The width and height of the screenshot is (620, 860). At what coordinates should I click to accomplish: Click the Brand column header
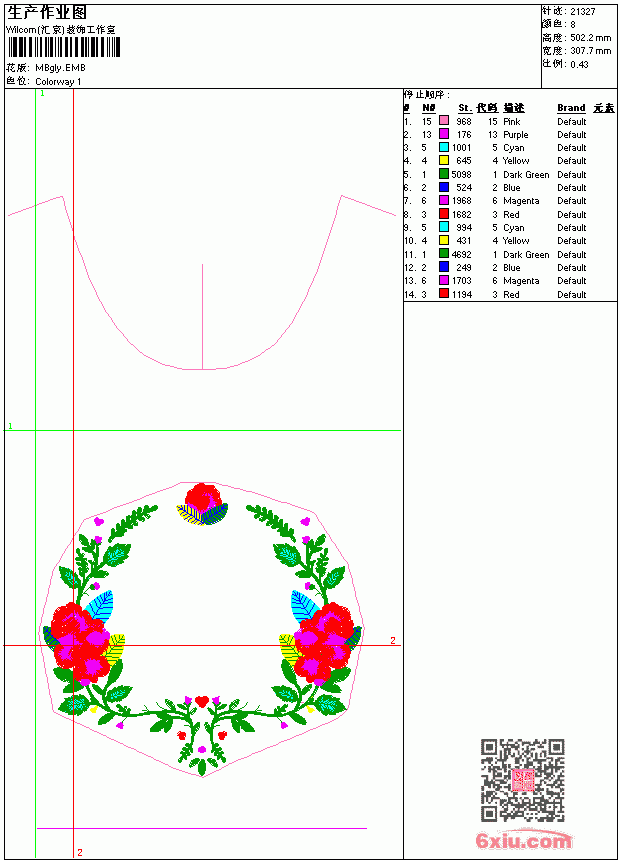571,108
